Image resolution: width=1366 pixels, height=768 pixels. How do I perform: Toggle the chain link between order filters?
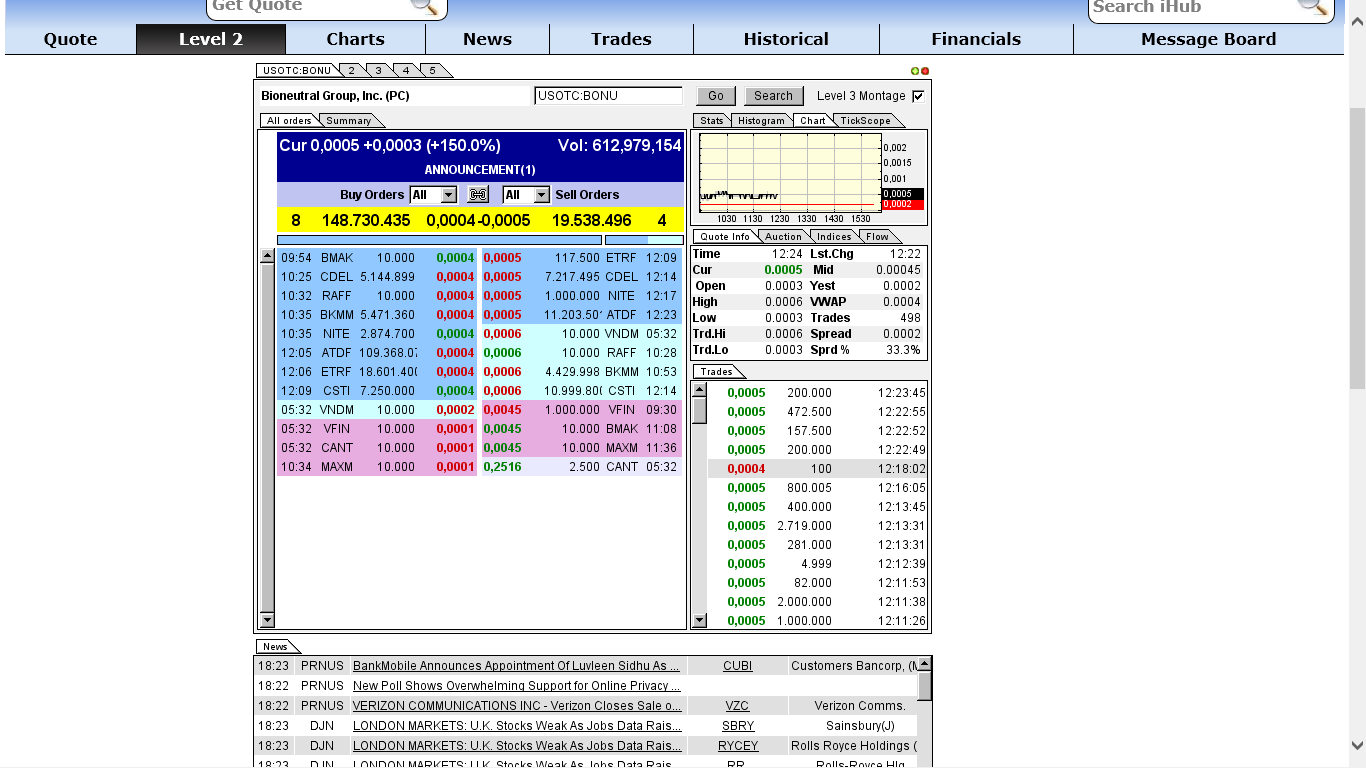point(478,195)
